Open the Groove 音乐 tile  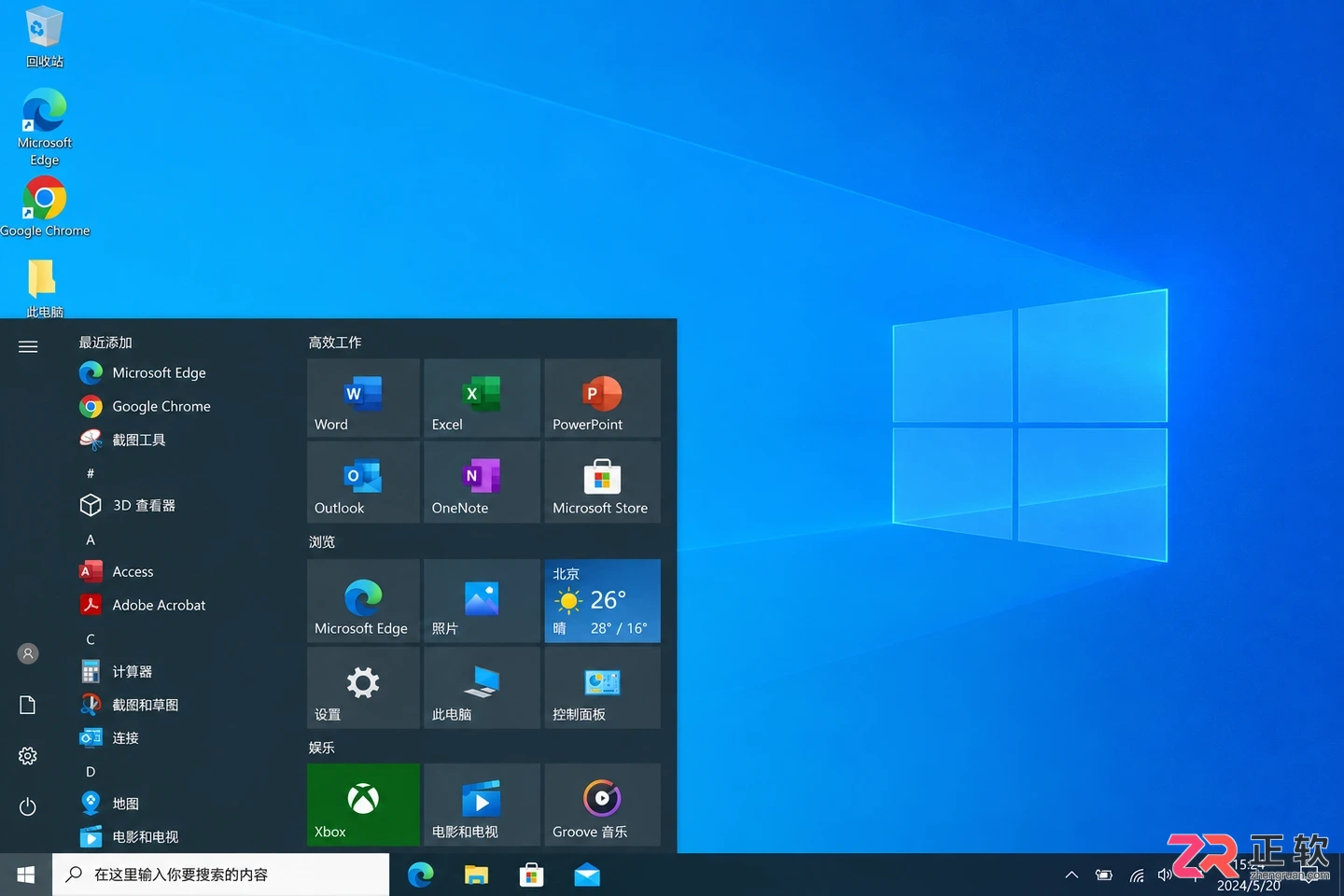[x=602, y=805]
